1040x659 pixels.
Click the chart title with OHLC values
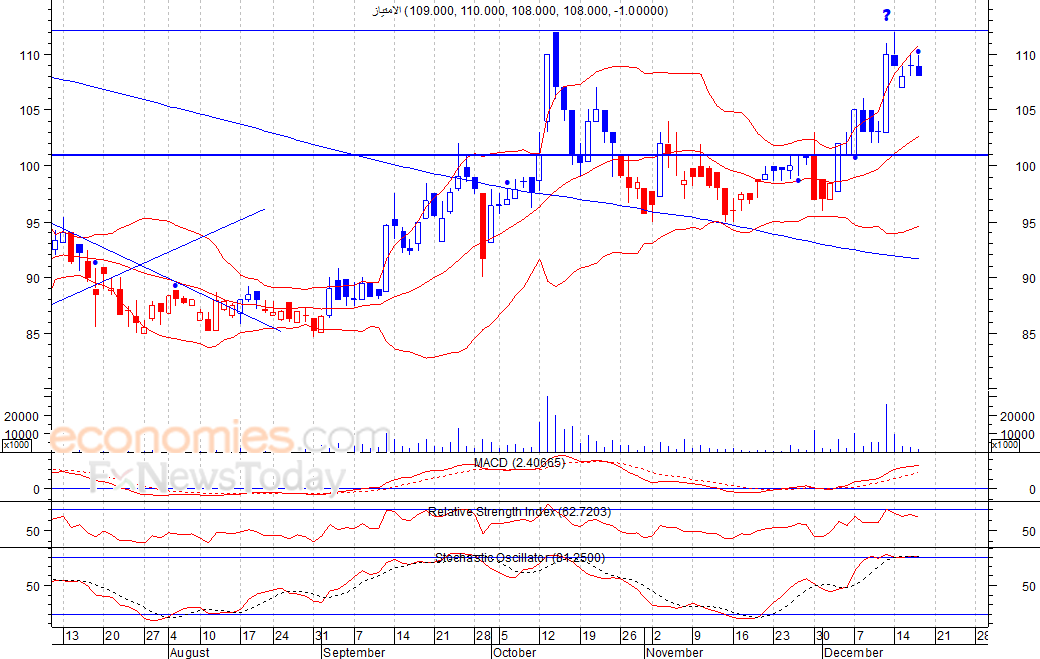coord(520,11)
